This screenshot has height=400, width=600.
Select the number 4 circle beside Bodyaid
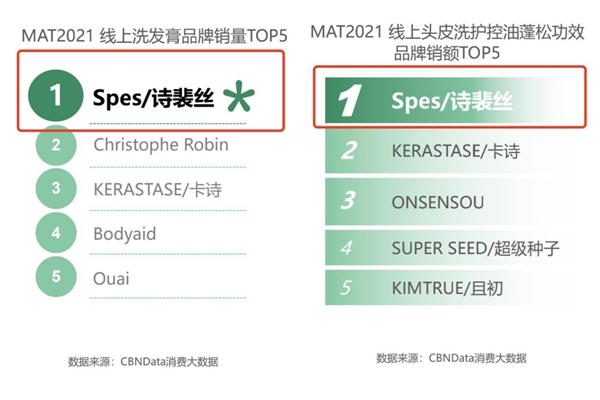click(x=56, y=232)
